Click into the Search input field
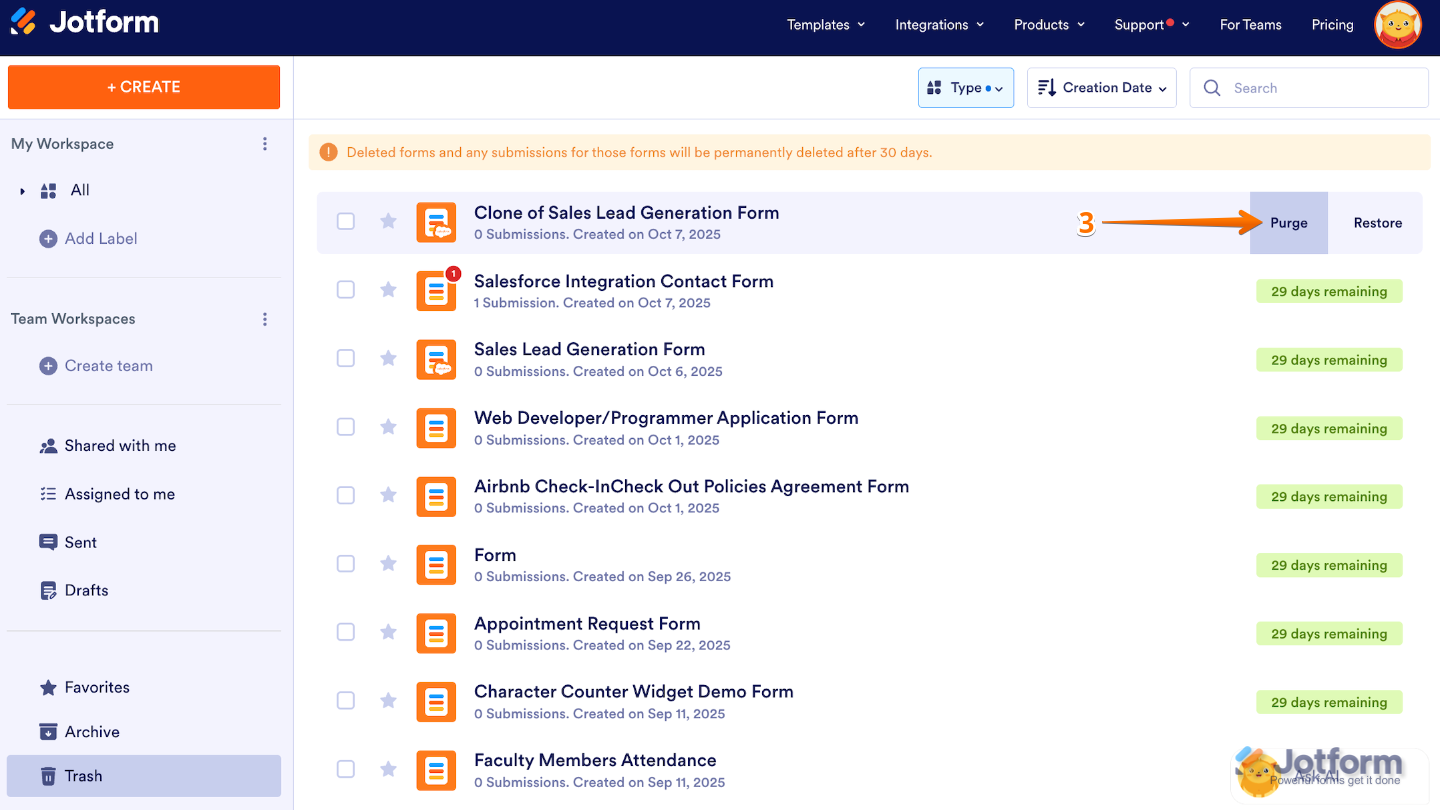The height and width of the screenshot is (810, 1440). coord(1320,88)
